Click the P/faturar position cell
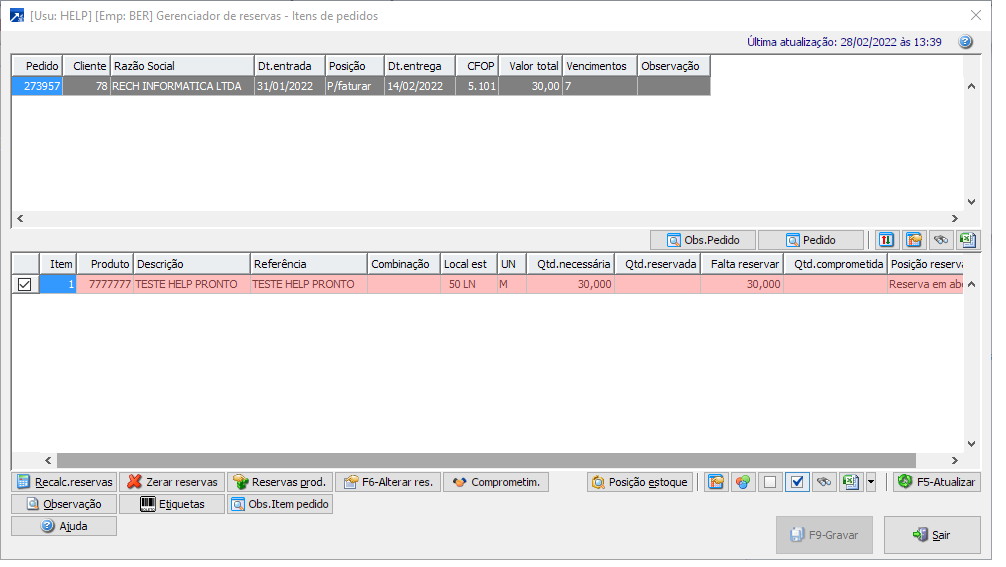1006x567 pixels. [x=354, y=86]
